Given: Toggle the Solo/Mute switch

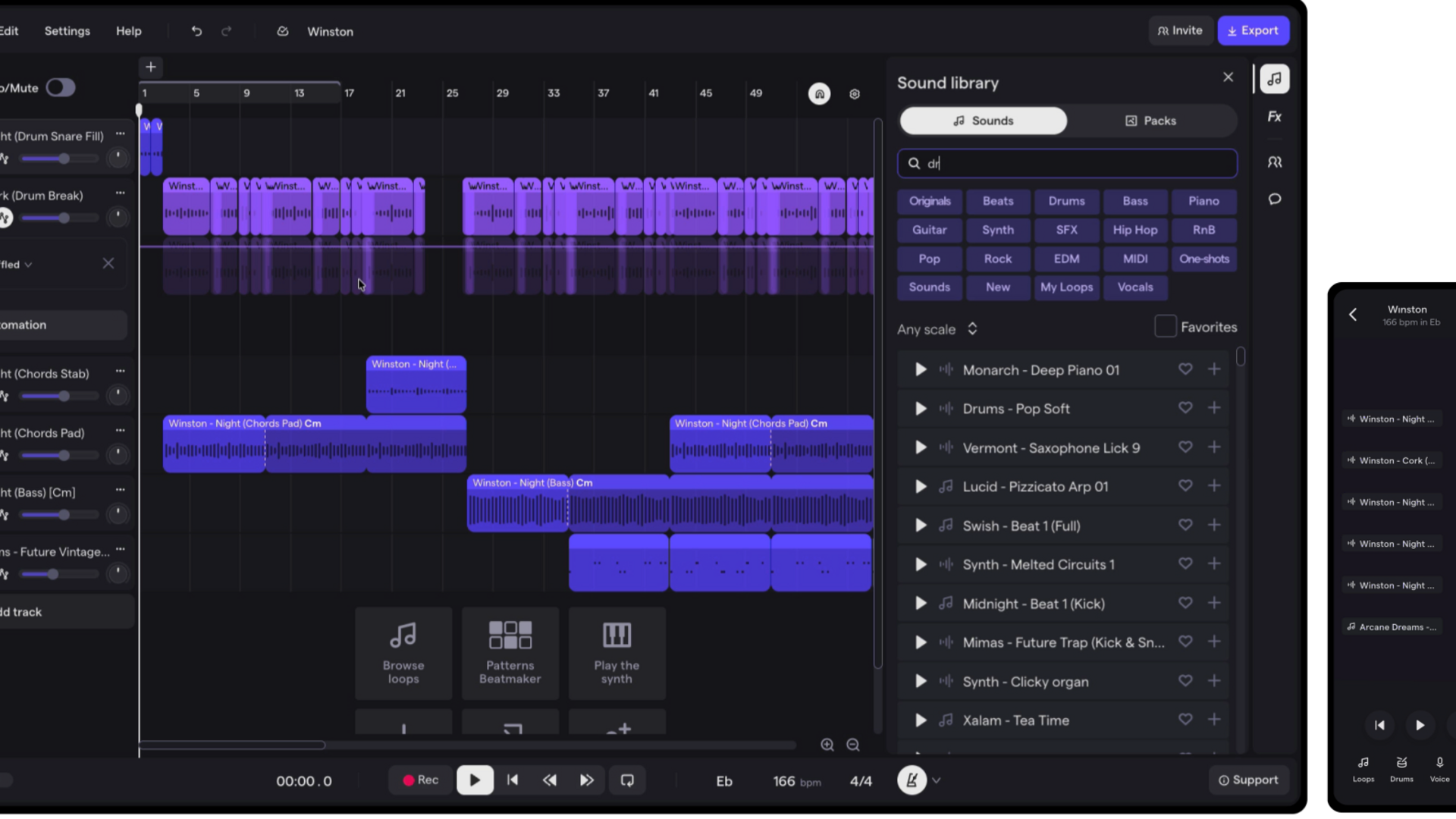Looking at the screenshot, I should [x=61, y=87].
